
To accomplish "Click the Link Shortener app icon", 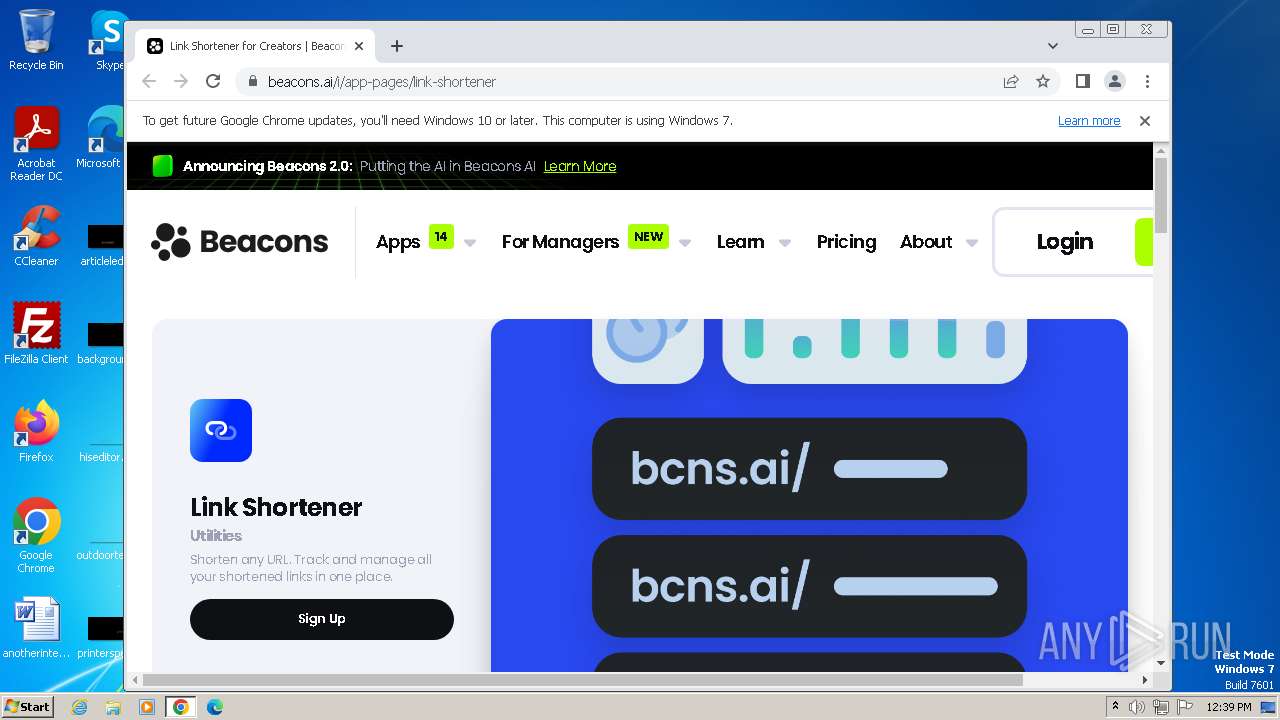I will (221, 430).
